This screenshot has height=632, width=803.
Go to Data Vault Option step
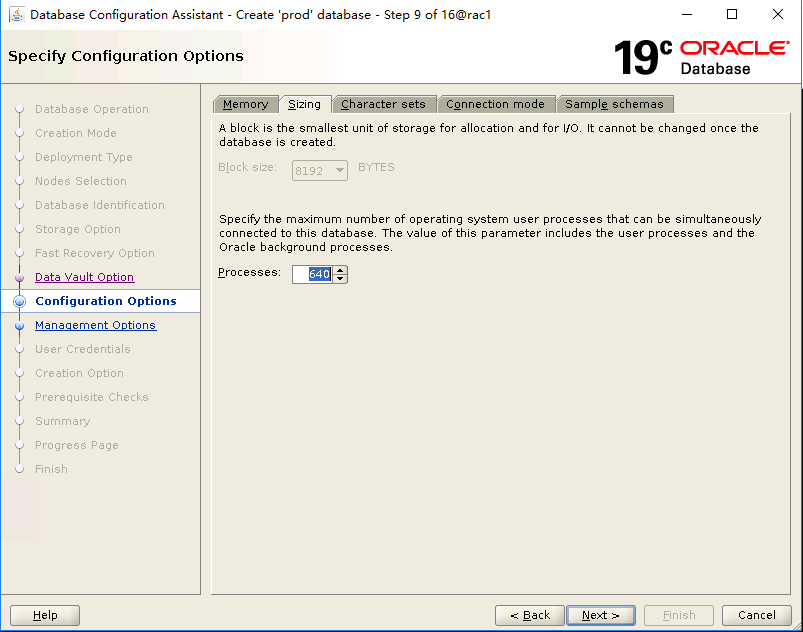click(84, 277)
